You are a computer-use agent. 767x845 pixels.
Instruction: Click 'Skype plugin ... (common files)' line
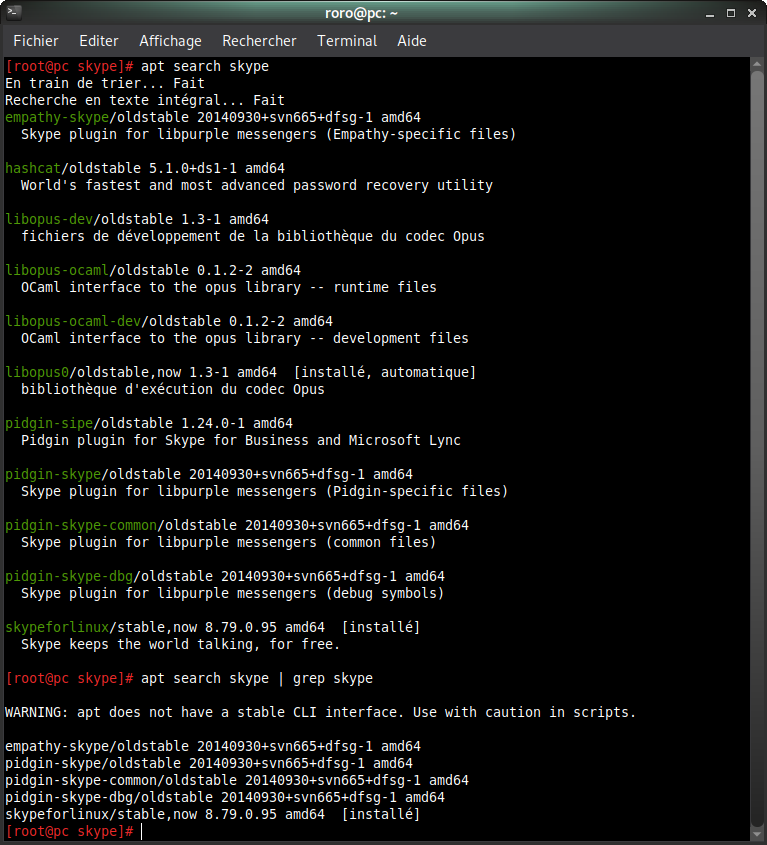tap(229, 542)
